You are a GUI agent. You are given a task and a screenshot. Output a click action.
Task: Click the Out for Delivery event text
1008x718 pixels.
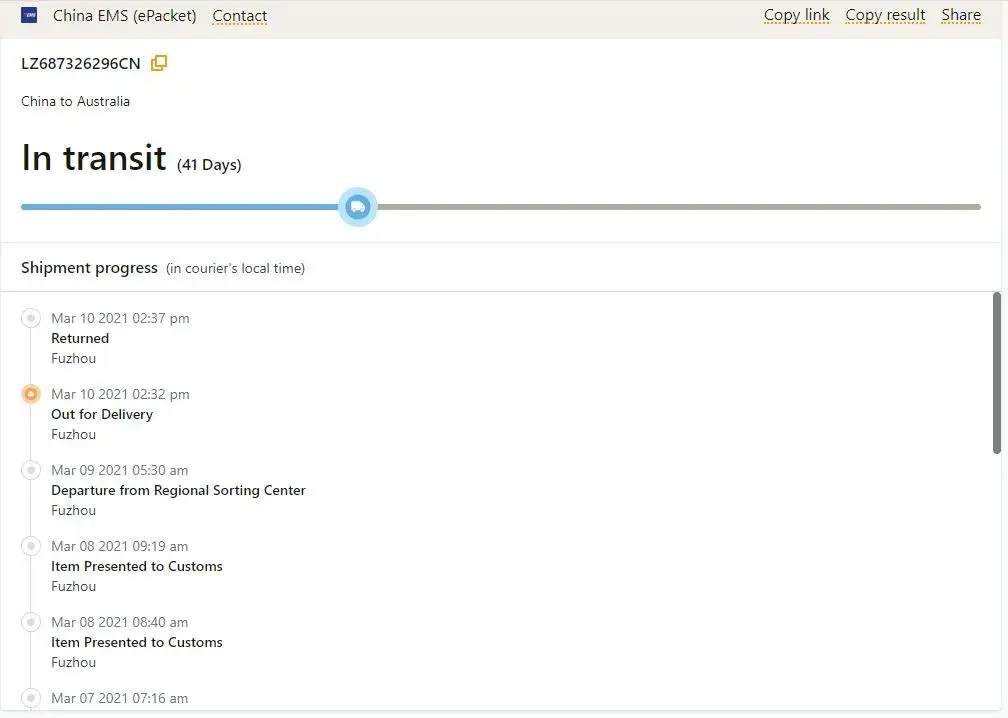[102, 414]
